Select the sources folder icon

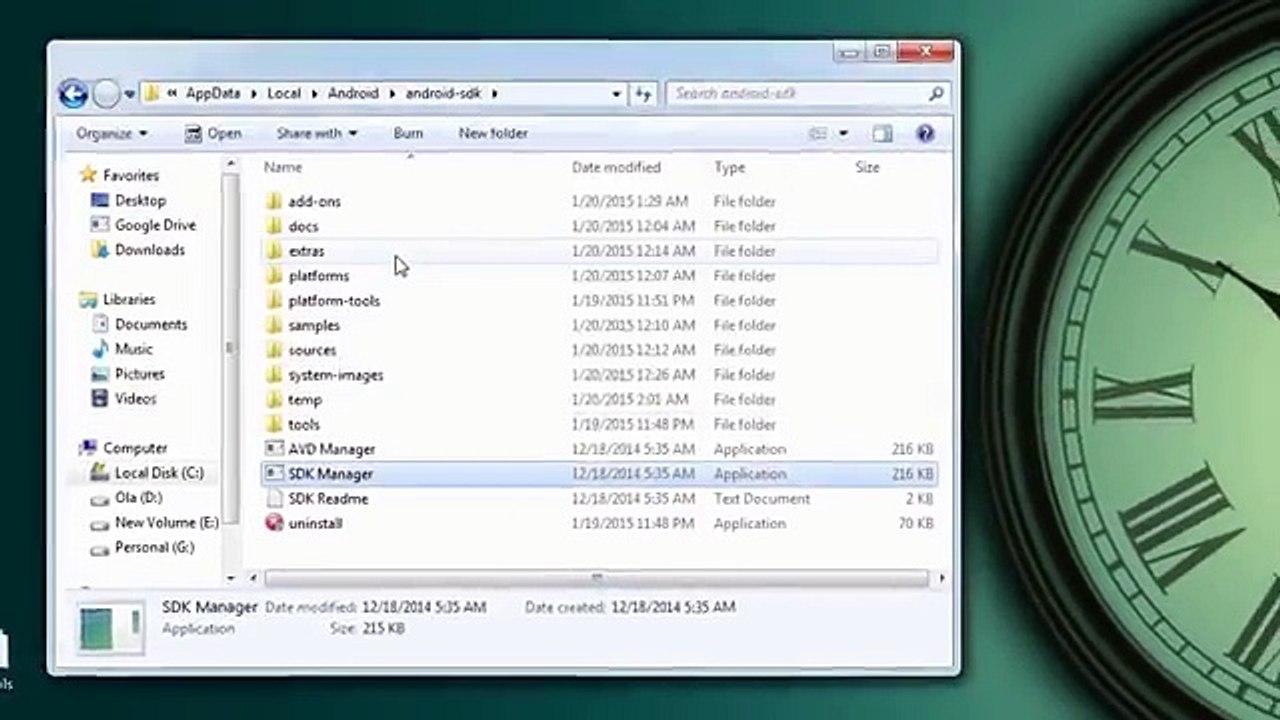tap(275, 350)
